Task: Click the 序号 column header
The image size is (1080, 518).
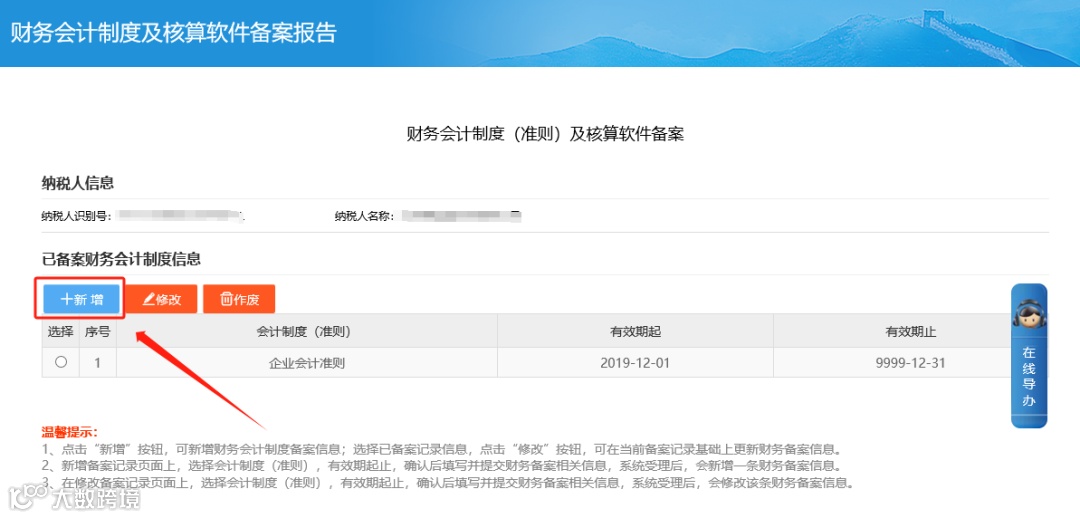Action: [98, 332]
